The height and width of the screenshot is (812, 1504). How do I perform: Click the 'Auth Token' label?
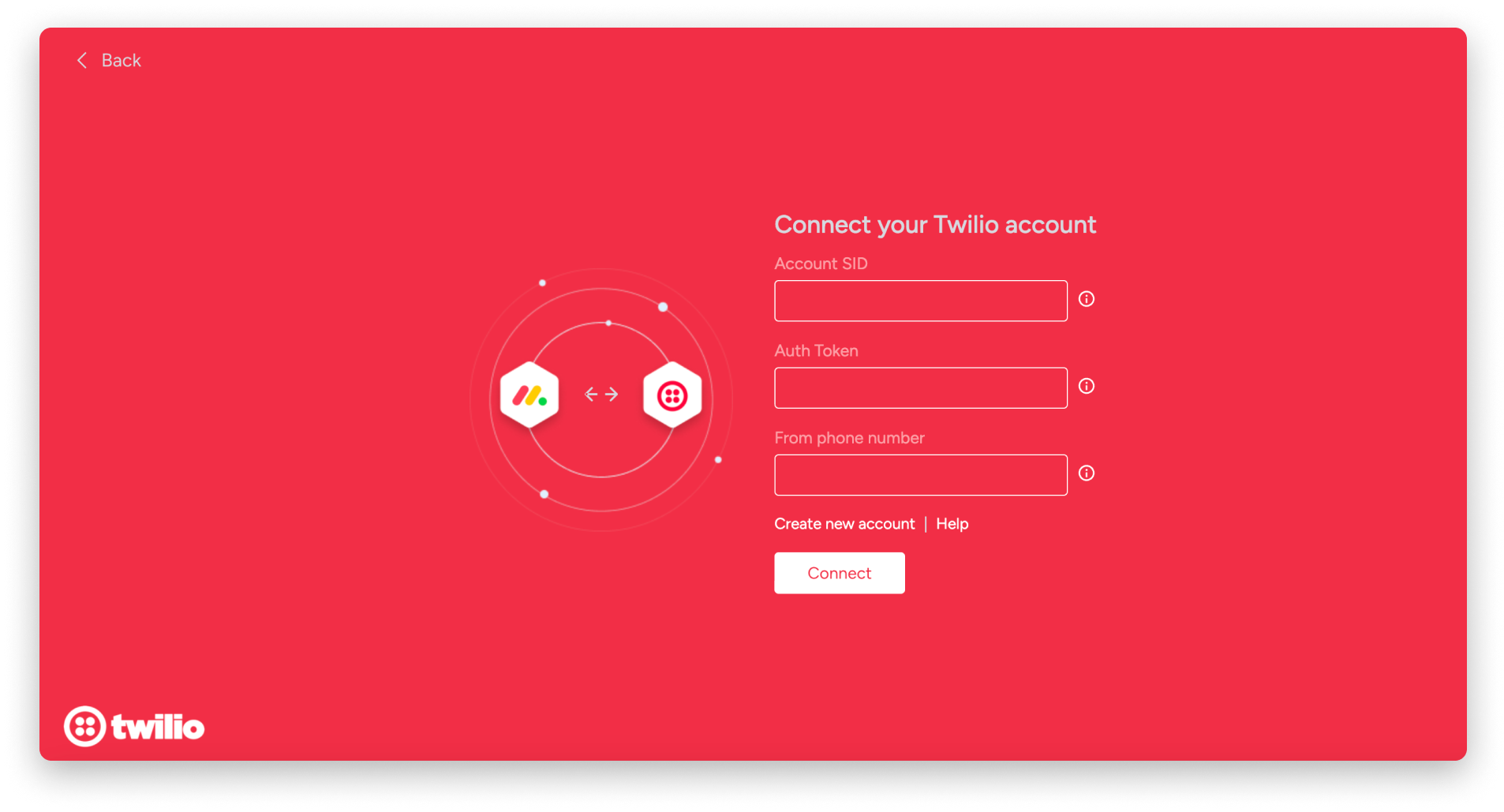816,351
